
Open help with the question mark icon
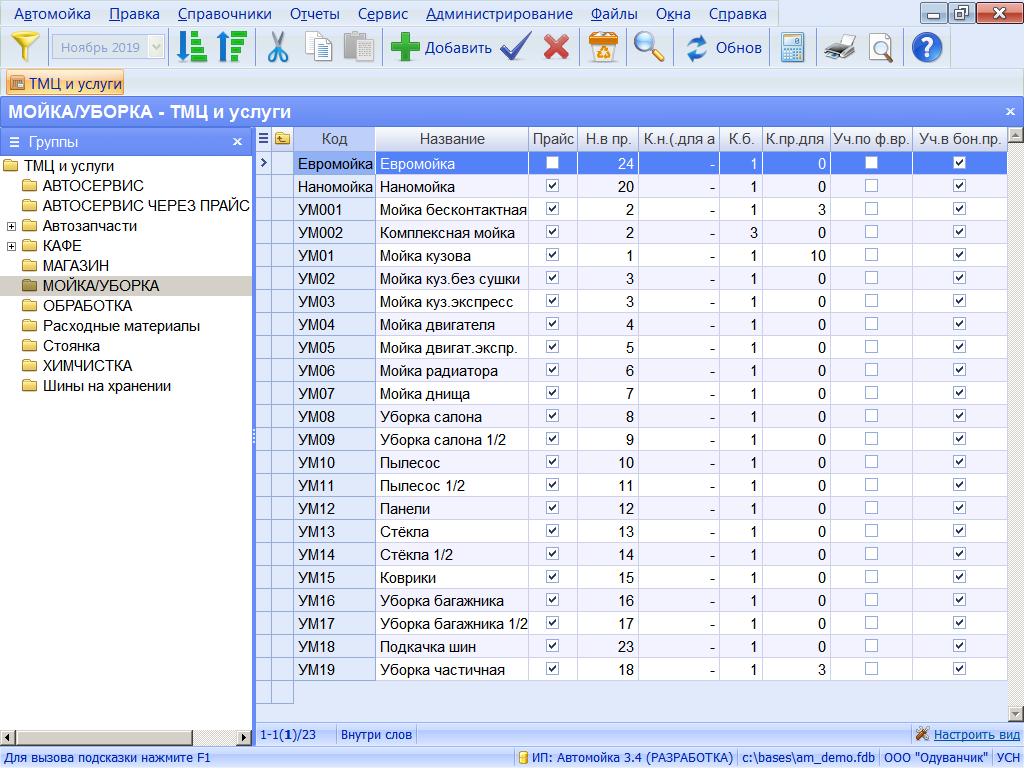point(927,47)
